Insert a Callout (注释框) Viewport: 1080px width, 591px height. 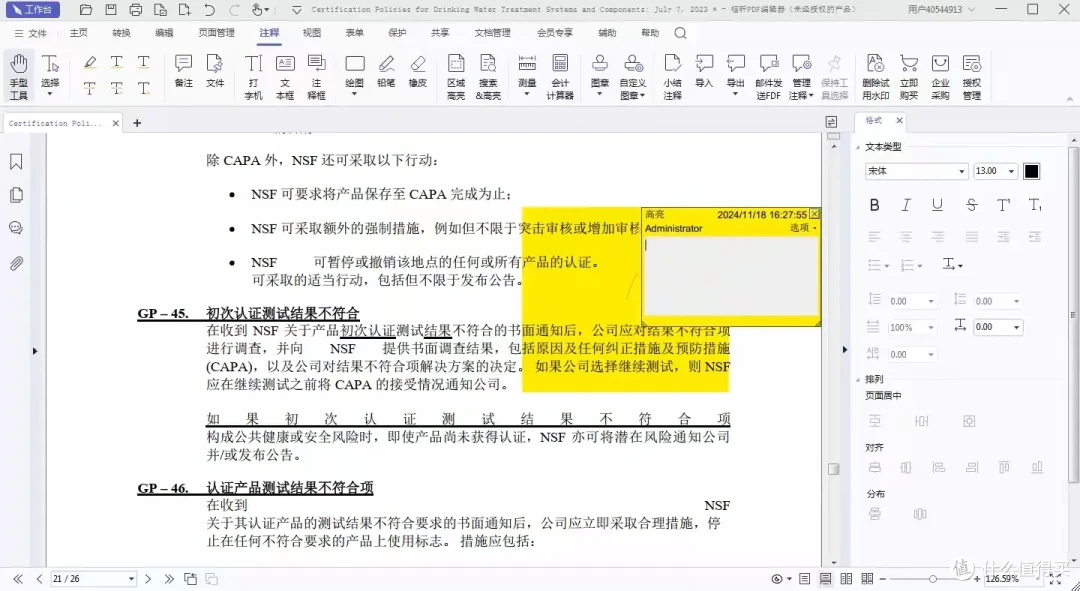click(x=317, y=76)
